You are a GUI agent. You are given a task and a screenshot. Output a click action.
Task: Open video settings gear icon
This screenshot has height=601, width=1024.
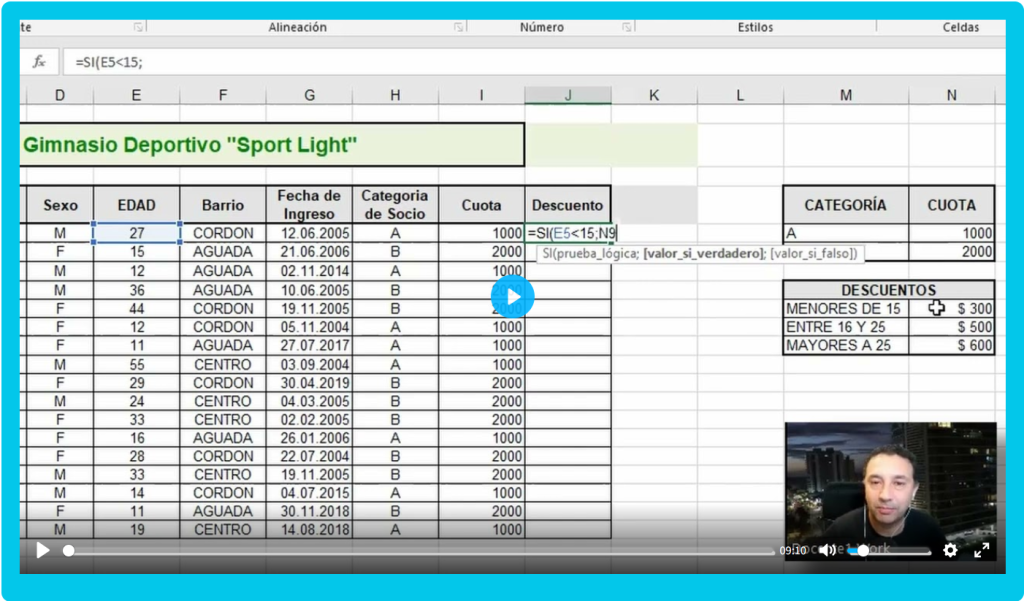pyautogui.click(x=950, y=550)
